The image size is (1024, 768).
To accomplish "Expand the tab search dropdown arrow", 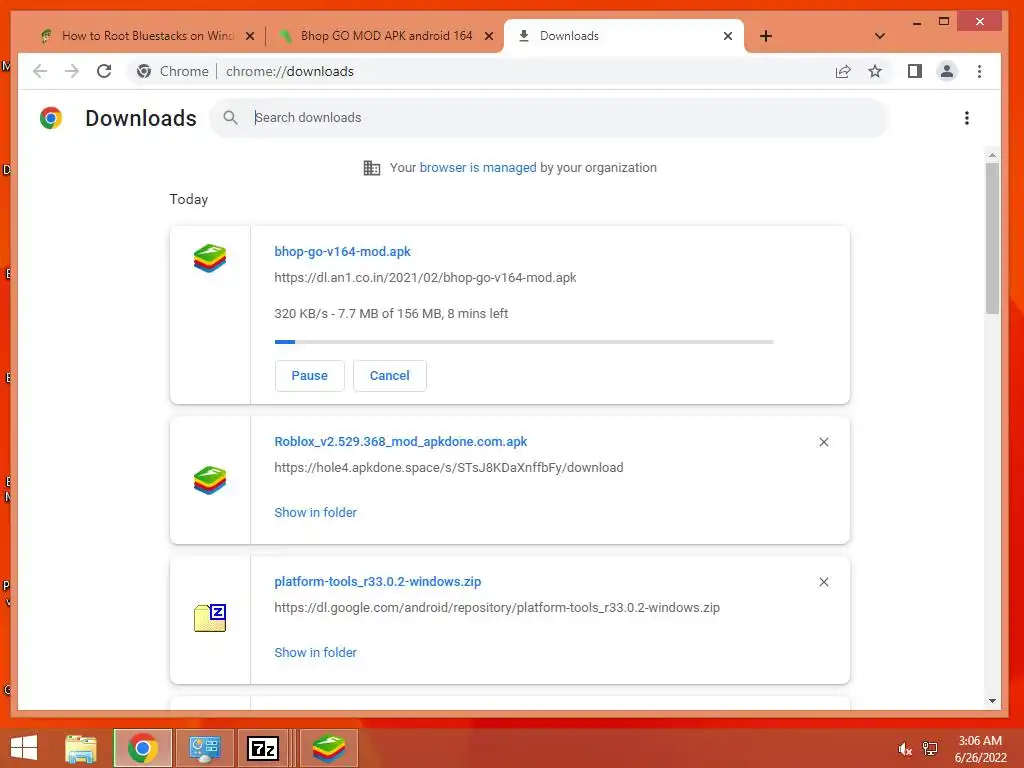I will (880, 36).
